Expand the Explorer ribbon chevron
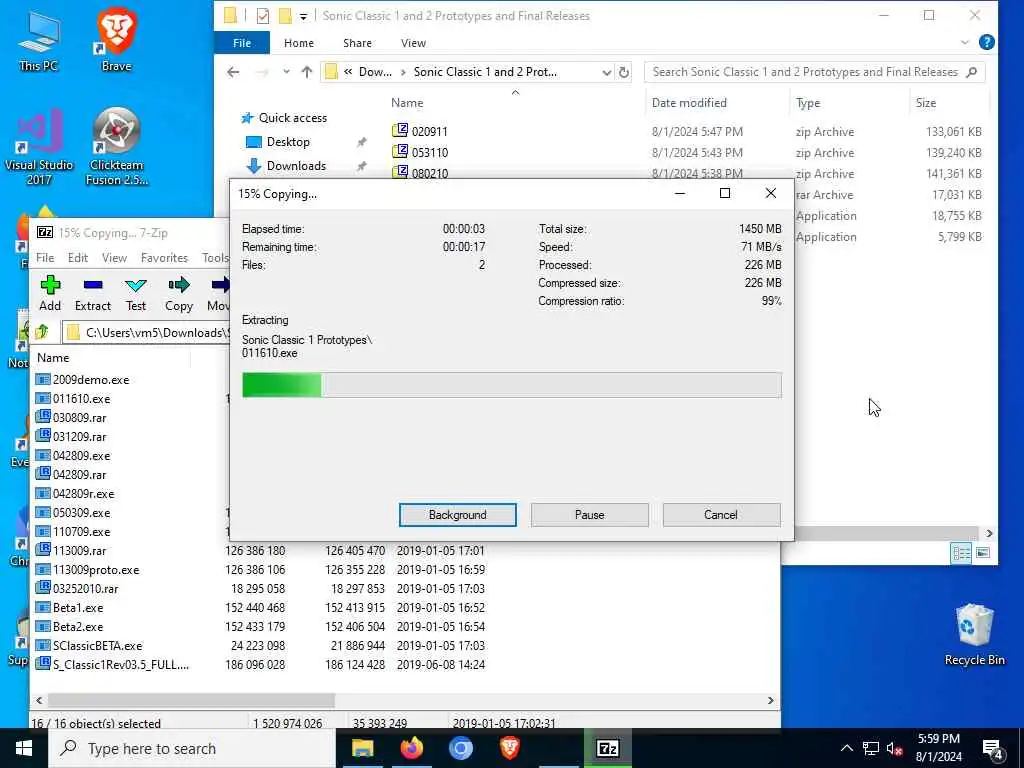This screenshot has height=768, width=1024. (965, 42)
